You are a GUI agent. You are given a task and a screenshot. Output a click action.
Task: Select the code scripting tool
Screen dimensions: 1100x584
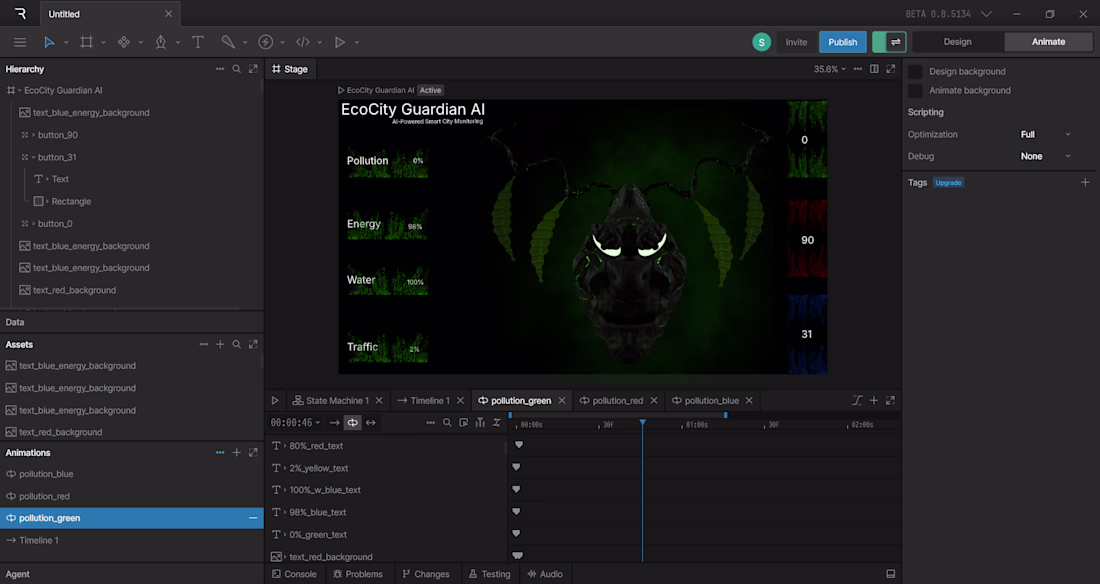302,42
